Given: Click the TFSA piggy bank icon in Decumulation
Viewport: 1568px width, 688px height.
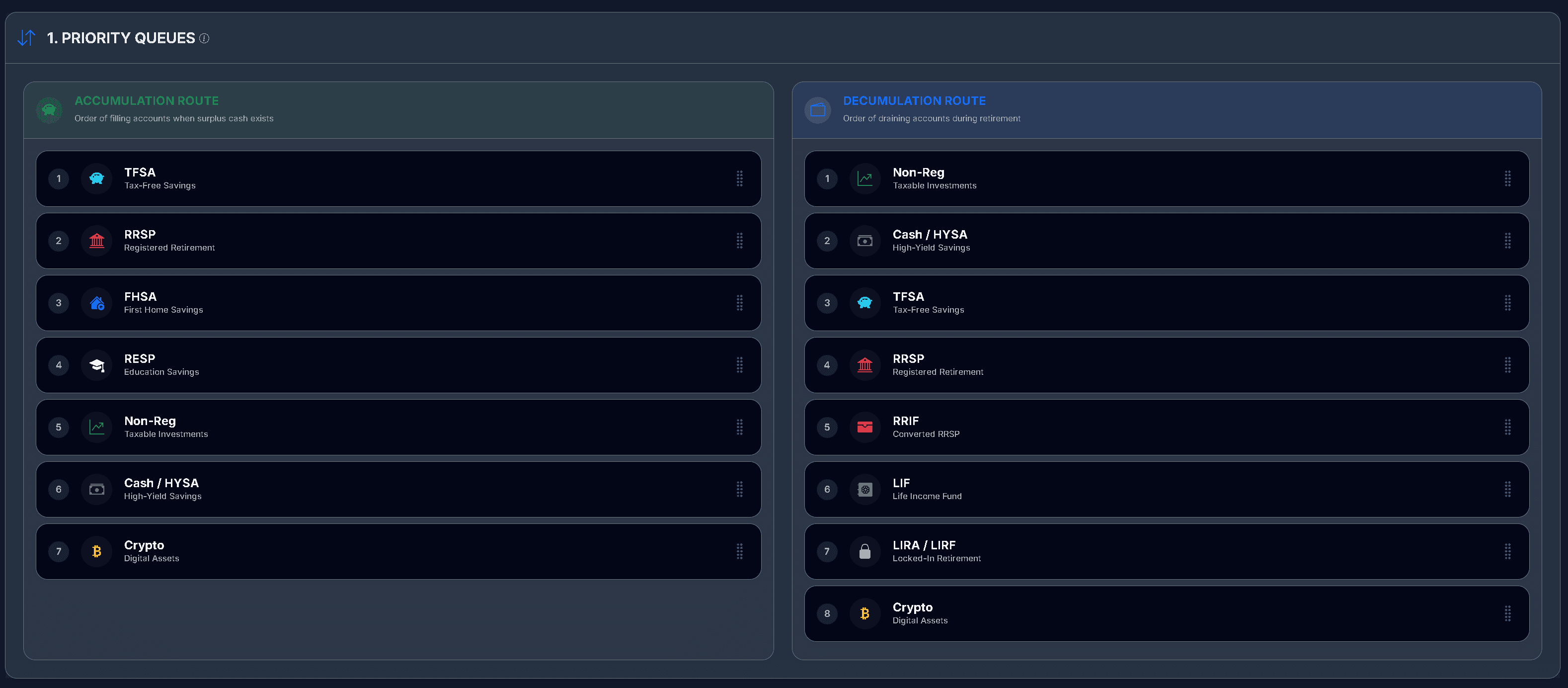Looking at the screenshot, I should [865, 303].
